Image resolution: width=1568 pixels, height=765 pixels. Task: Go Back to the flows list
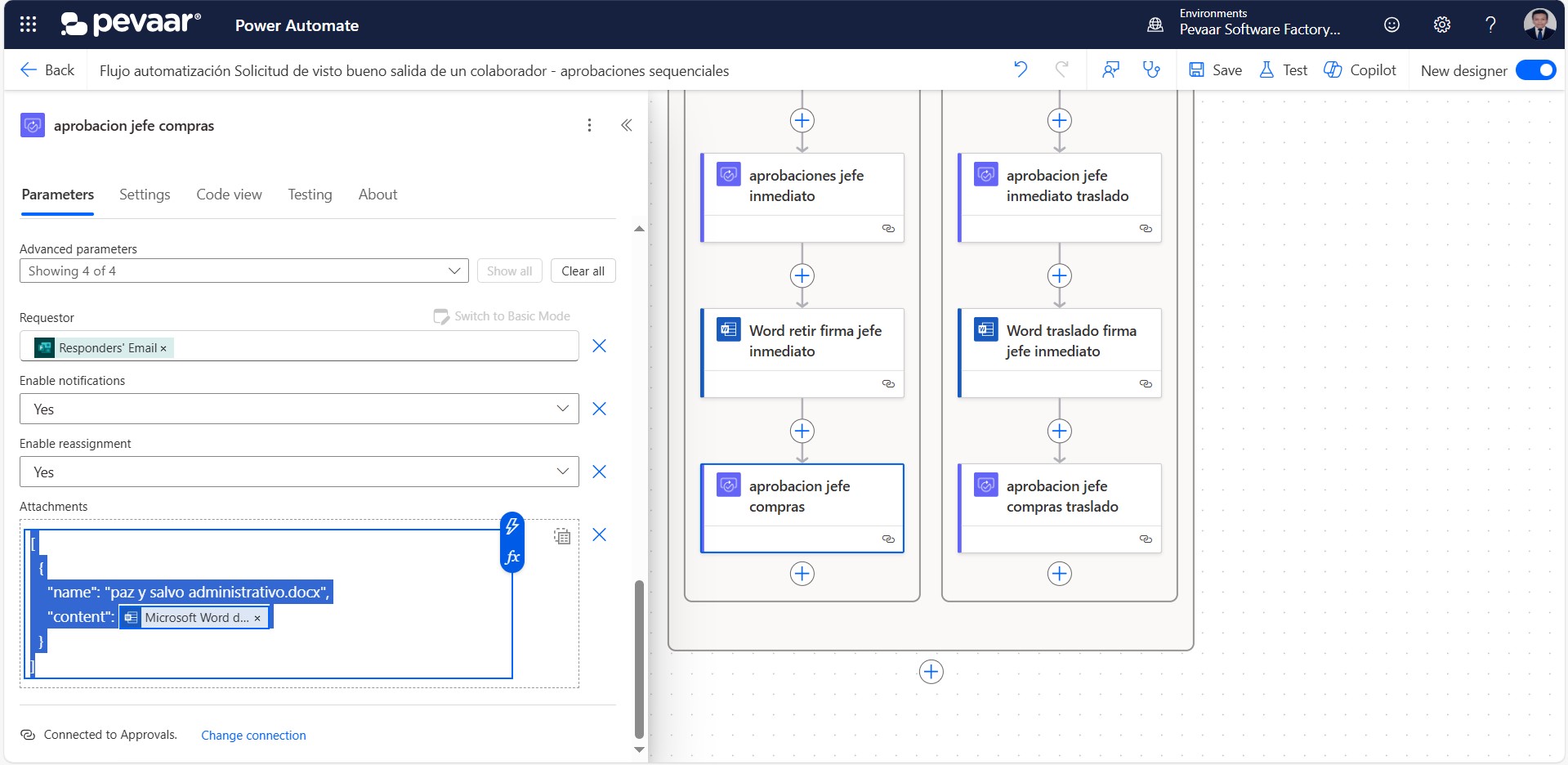pos(47,70)
